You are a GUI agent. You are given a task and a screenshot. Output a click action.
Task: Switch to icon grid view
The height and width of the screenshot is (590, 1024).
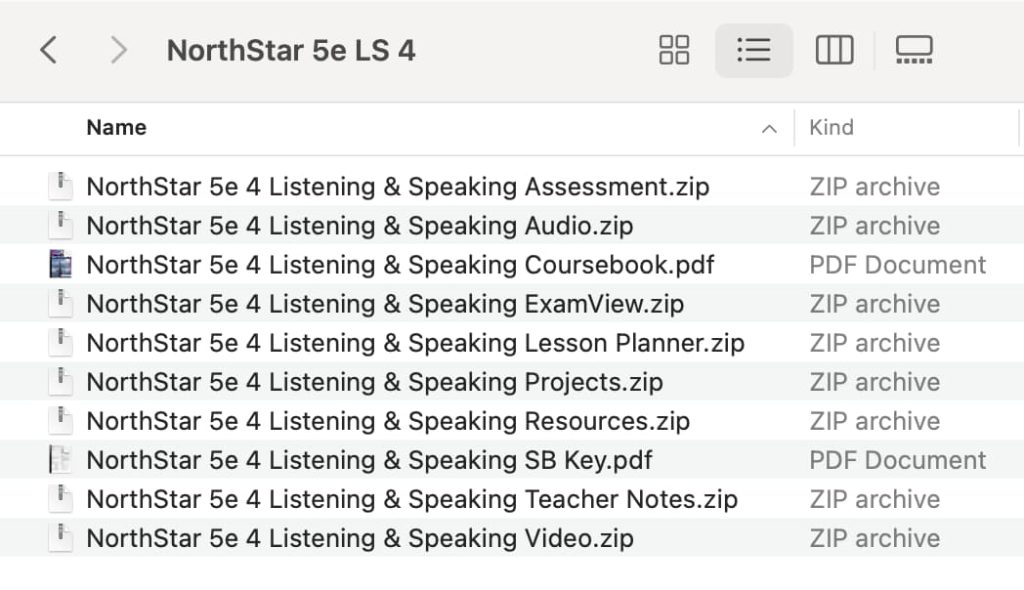673,49
